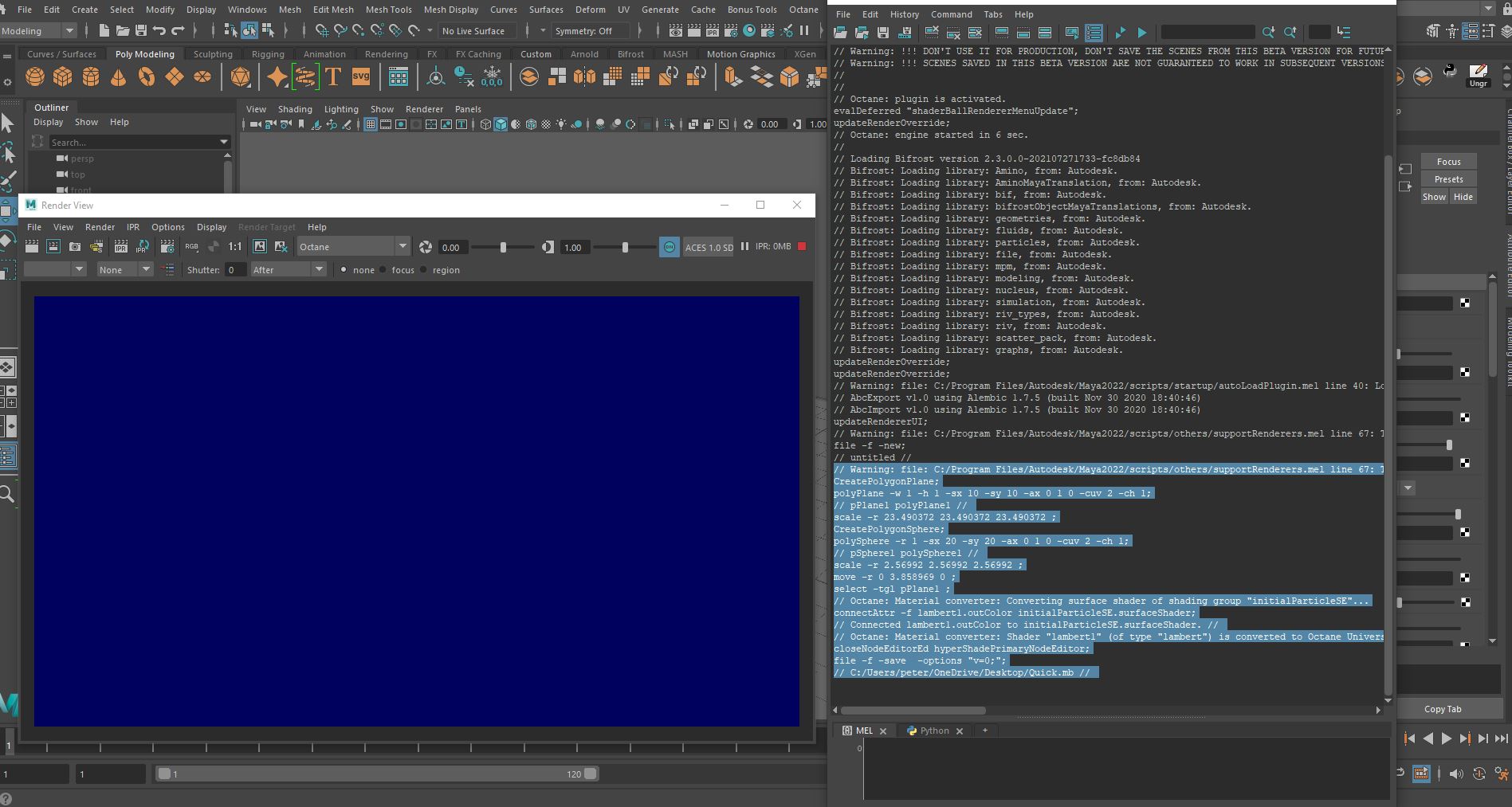Switch to the Python tab in Script Editor
1512x807 pixels.
point(934,731)
